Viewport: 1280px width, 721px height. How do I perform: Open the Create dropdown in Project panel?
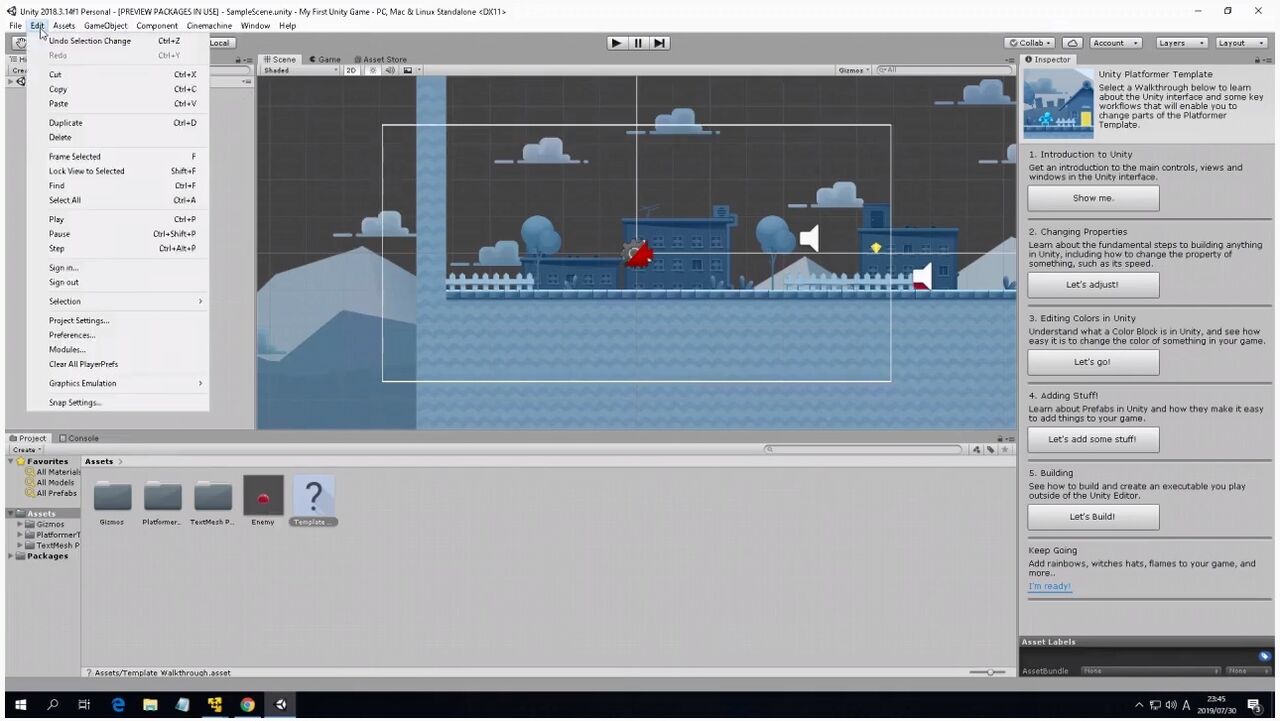pos(26,450)
